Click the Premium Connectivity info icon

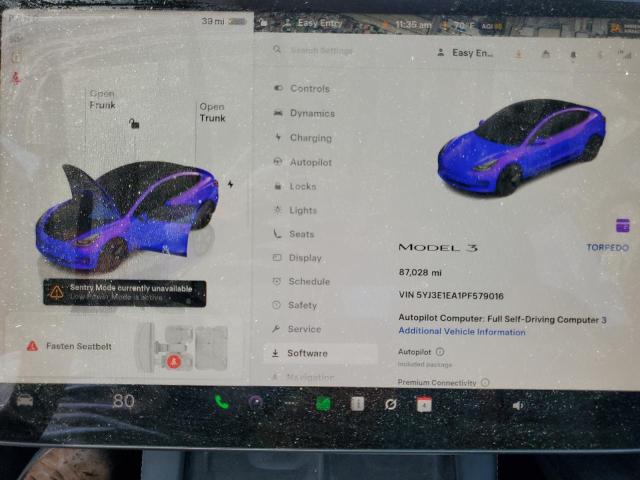[485, 382]
